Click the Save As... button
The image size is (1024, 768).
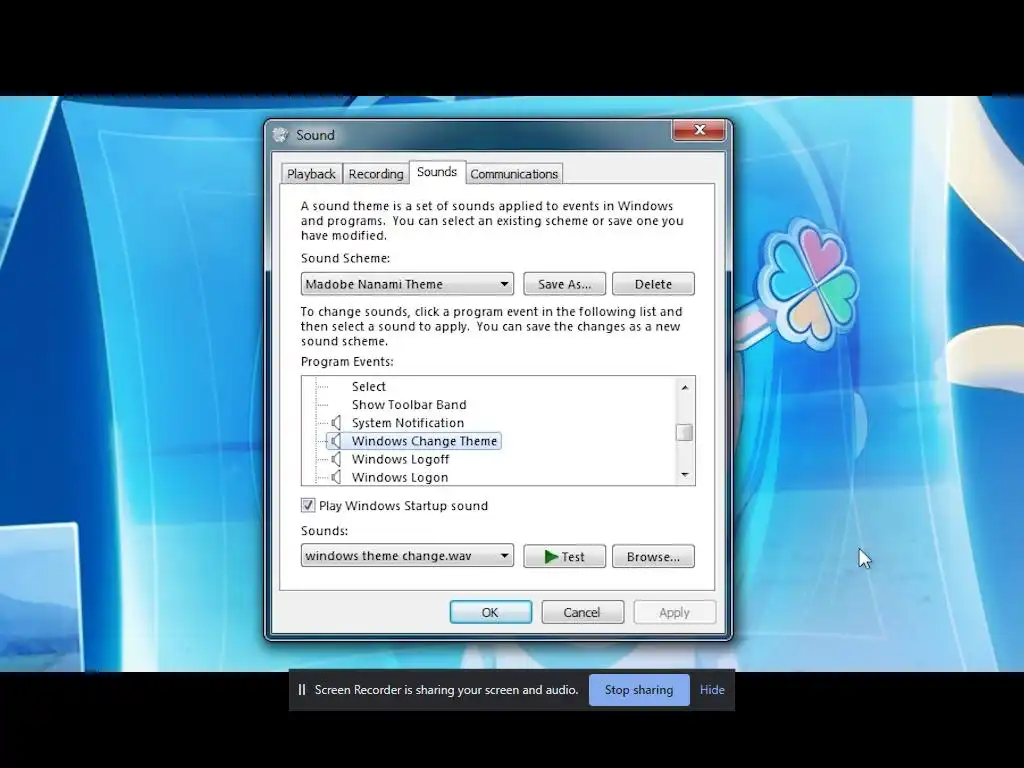(564, 284)
